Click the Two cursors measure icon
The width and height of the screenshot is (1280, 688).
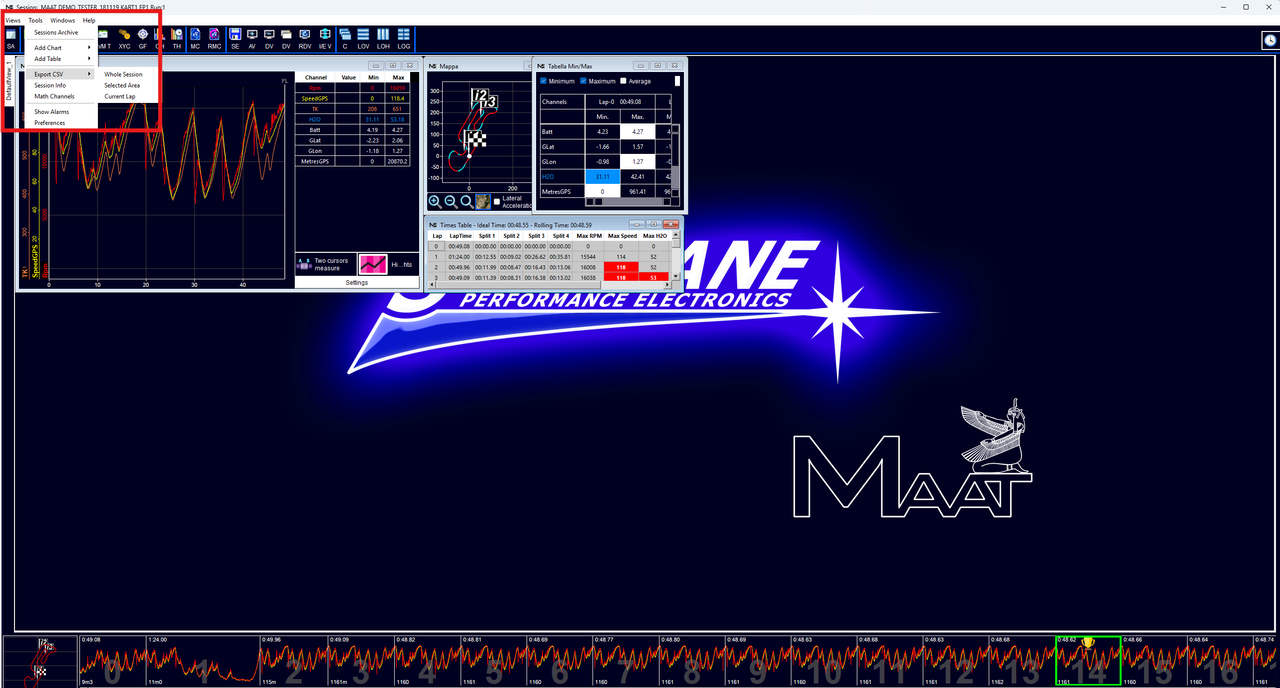pos(305,264)
